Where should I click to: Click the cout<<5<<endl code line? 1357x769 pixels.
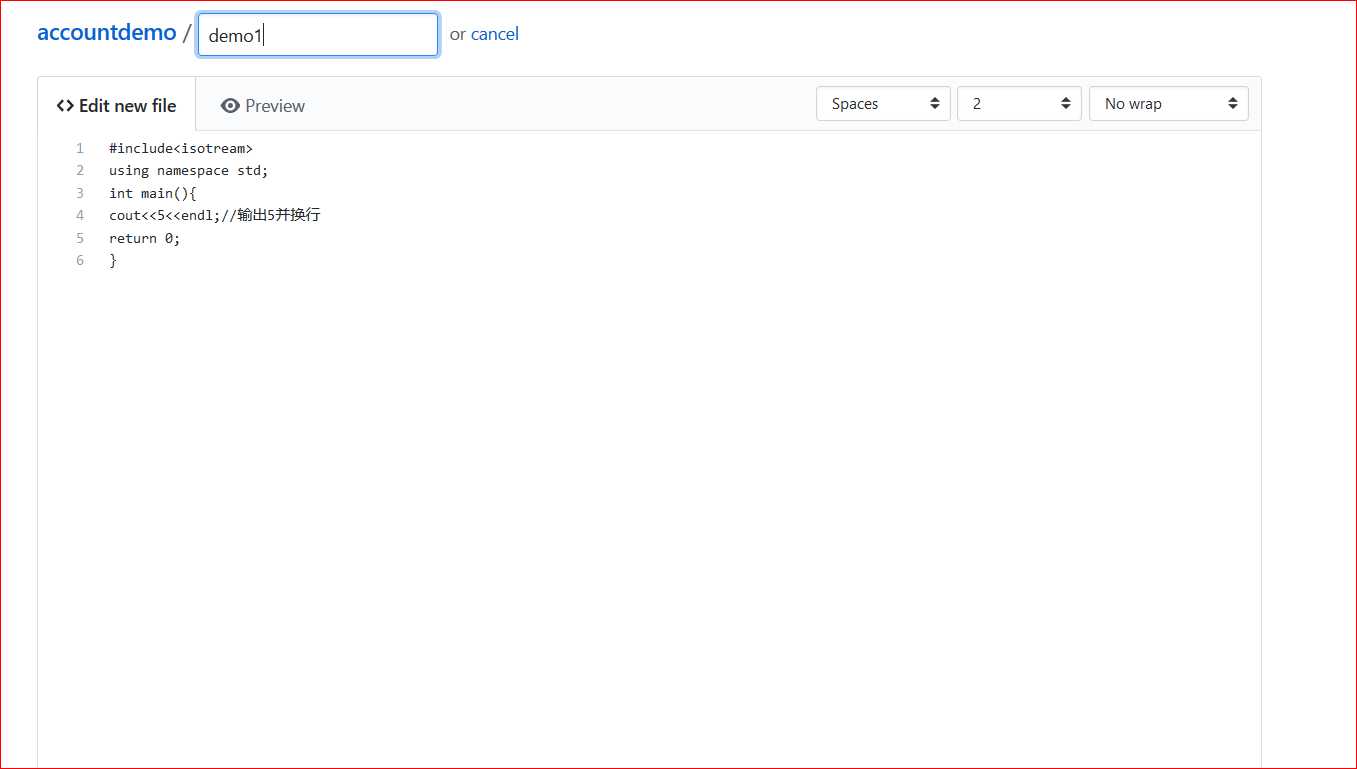[x=215, y=215]
